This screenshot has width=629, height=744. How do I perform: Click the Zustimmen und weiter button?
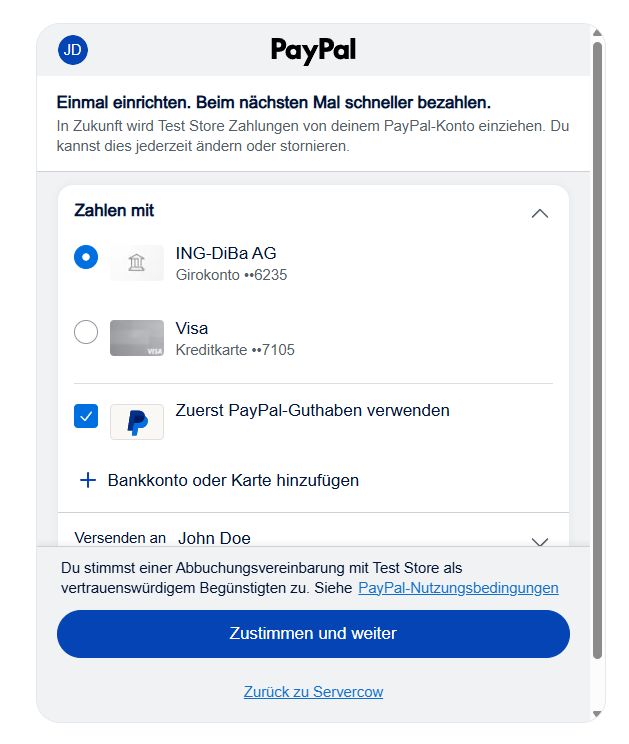point(313,634)
